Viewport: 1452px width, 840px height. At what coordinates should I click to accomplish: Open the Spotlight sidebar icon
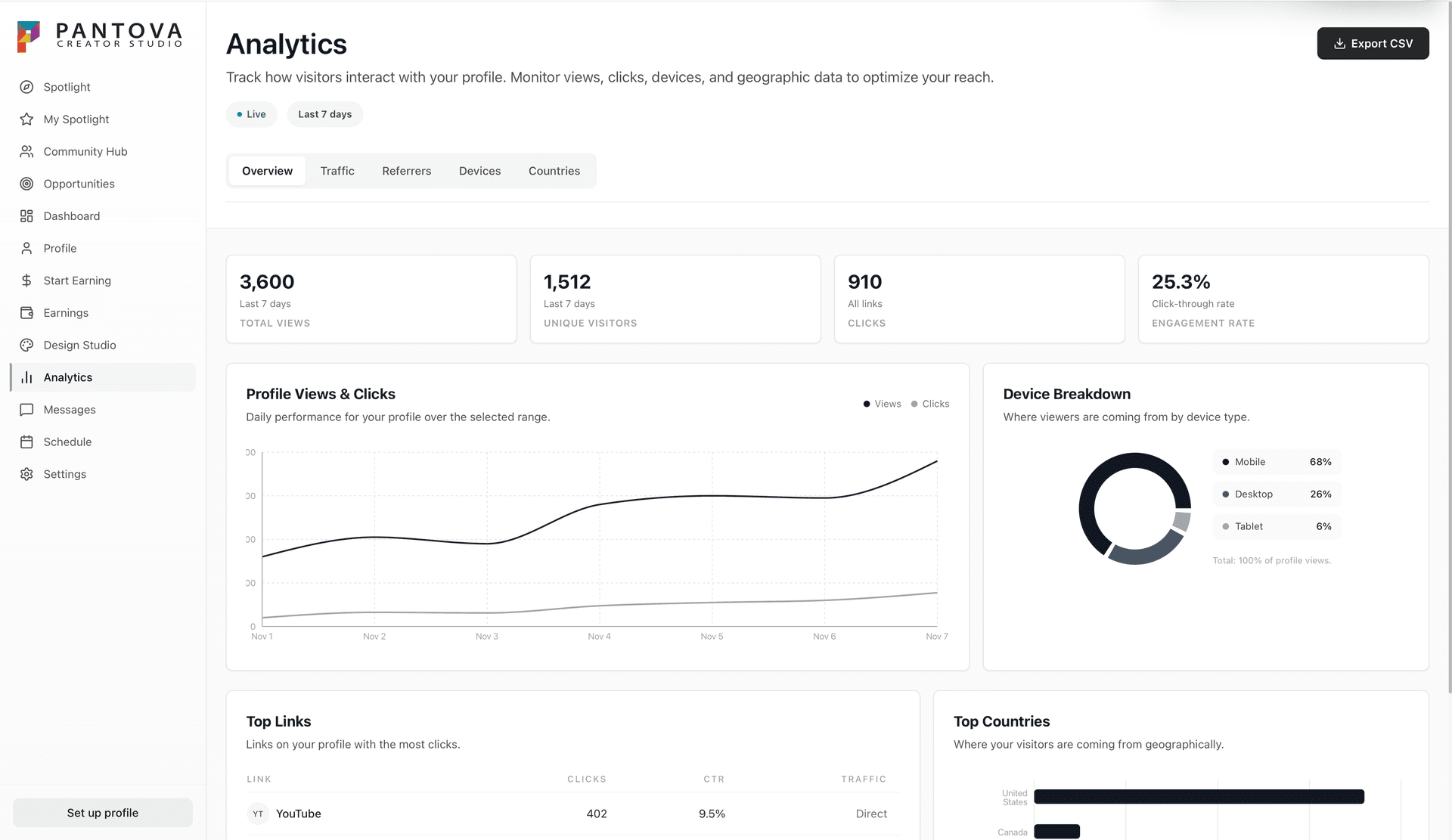[x=26, y=87]
